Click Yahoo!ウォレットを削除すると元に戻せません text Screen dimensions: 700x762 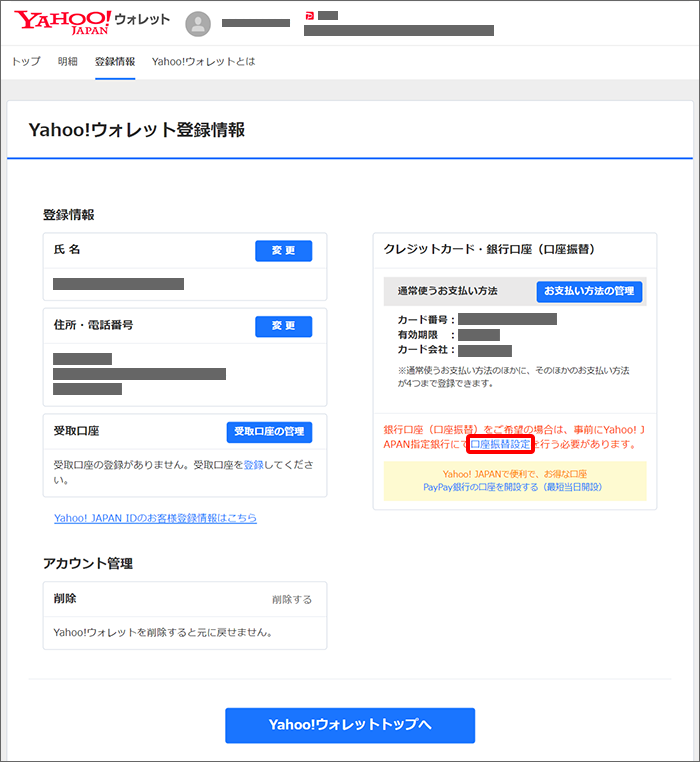point(163,632)
